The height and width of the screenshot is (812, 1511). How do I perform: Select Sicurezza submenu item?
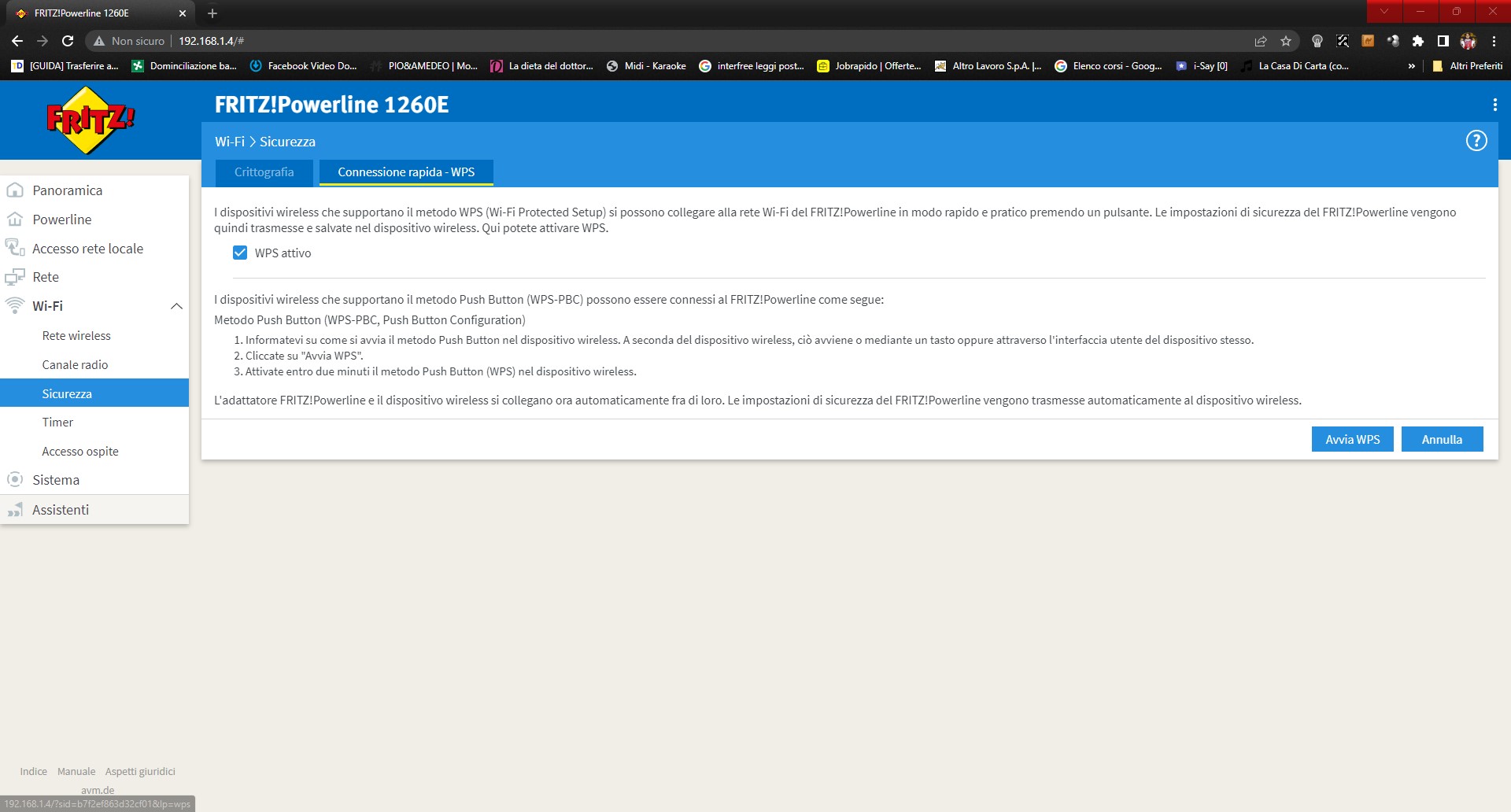pyautogui.click(x=94, y=393)
